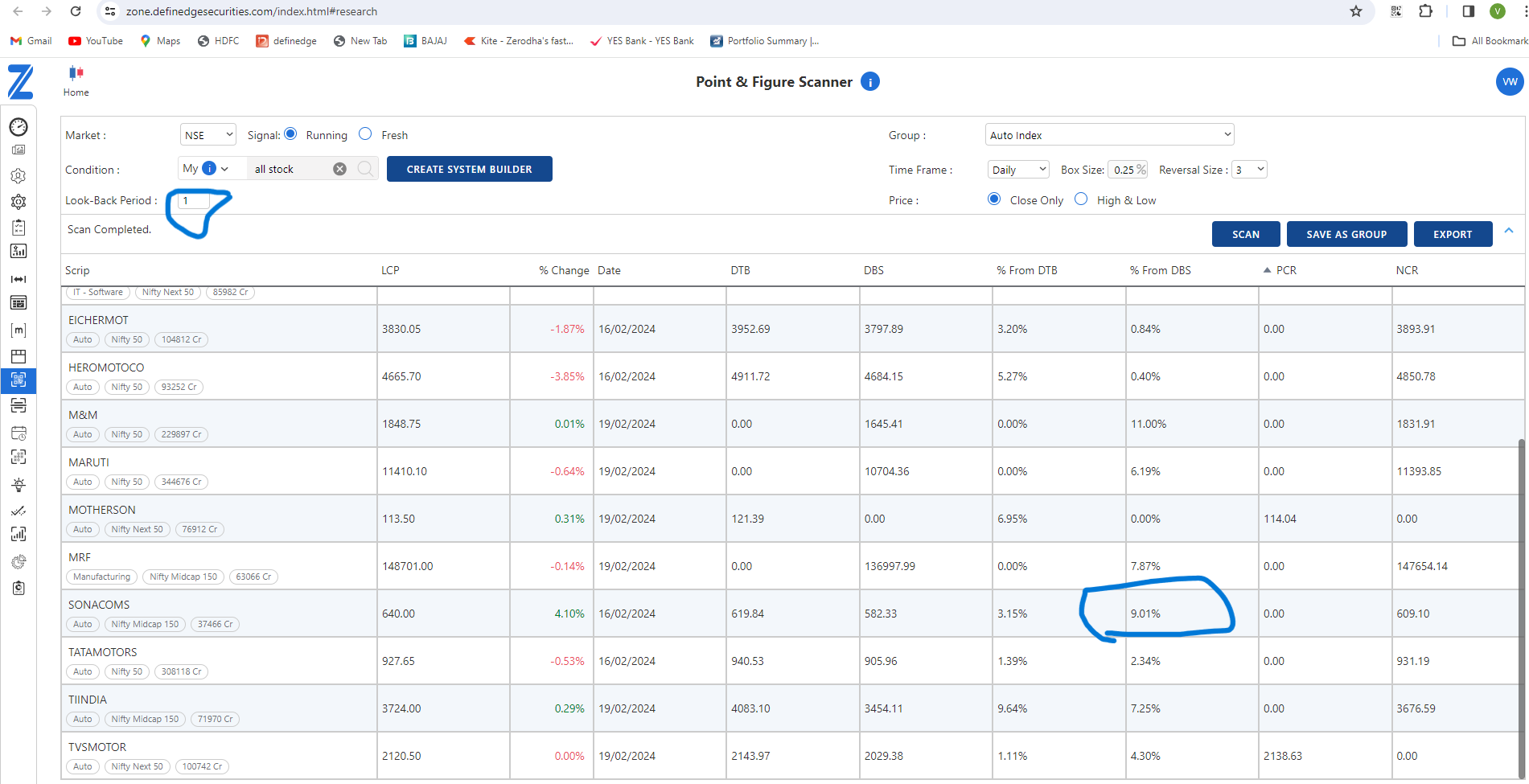Image resolution: width=1529 pixels, height=784 pixels.
Task: Select the highlighted scanner sidebar icon
Action: click(x=18, y=380)
